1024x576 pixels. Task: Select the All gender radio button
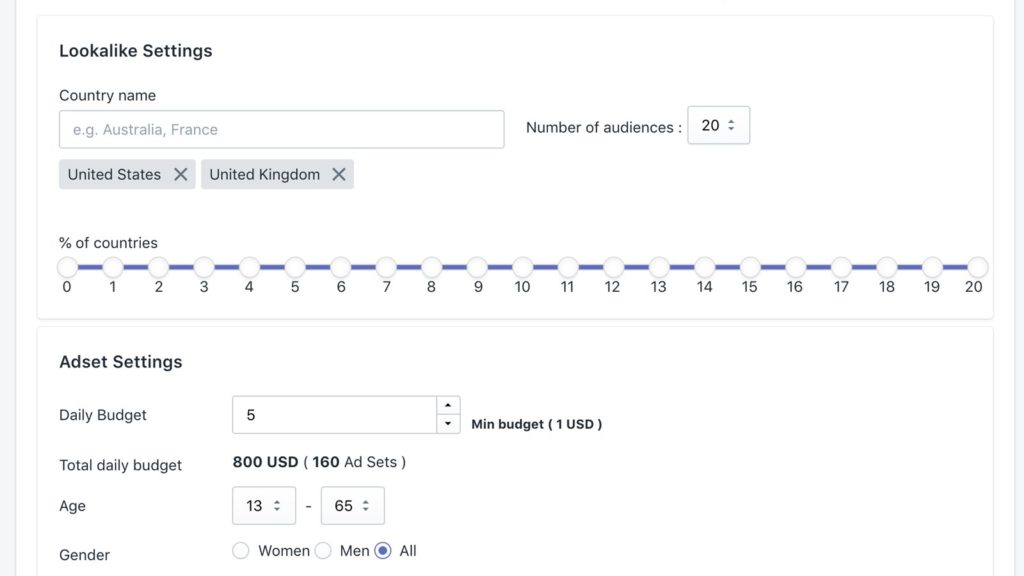[x=383, y=551]
